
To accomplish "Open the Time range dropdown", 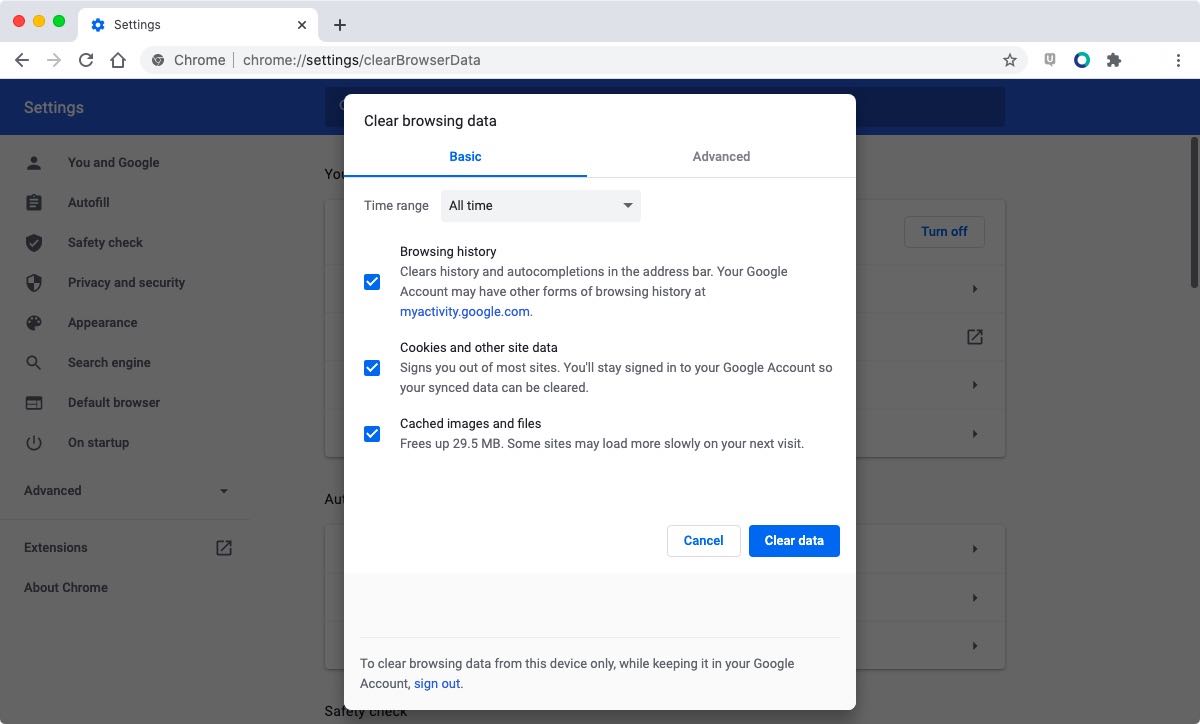I will point(540,205).
